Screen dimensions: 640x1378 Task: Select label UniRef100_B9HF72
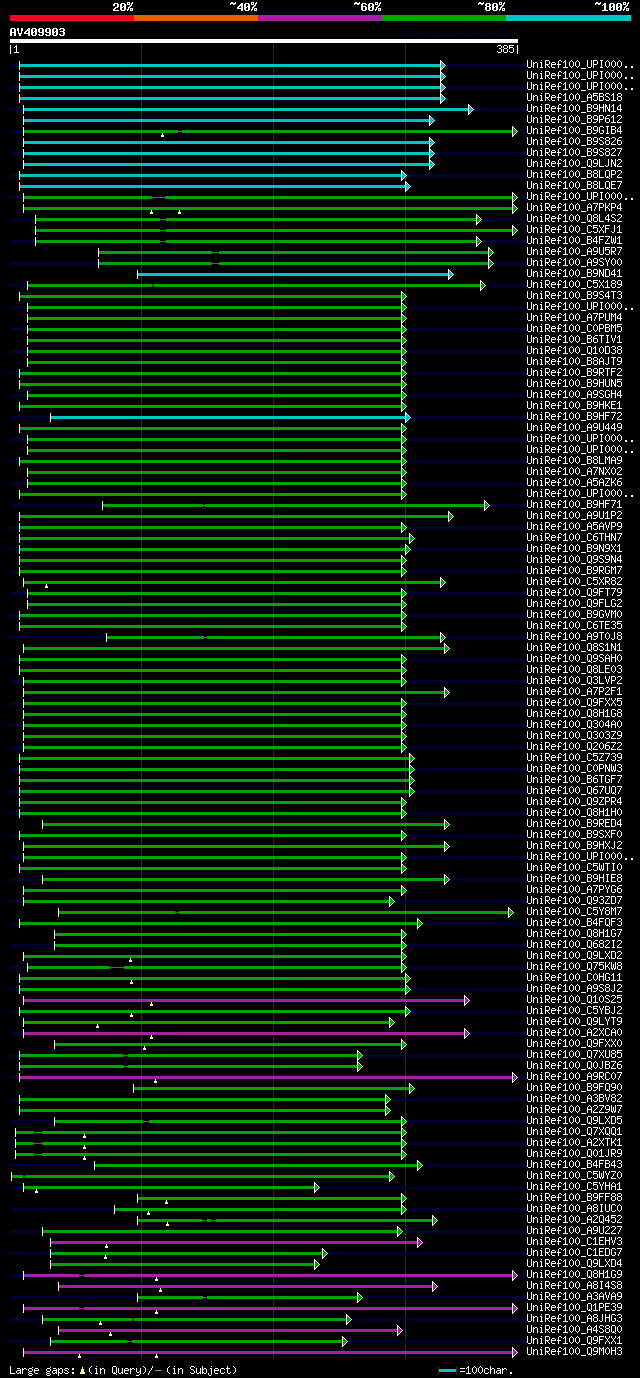pos(576,417)
